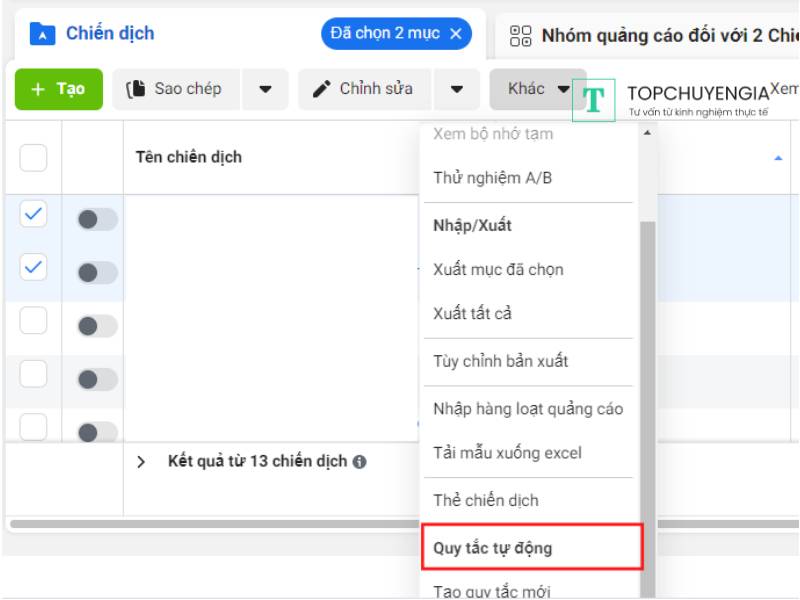800x600 pixels.
Task: Open the Sao chép dropdown arrow
Action: (x=265, y=89)
